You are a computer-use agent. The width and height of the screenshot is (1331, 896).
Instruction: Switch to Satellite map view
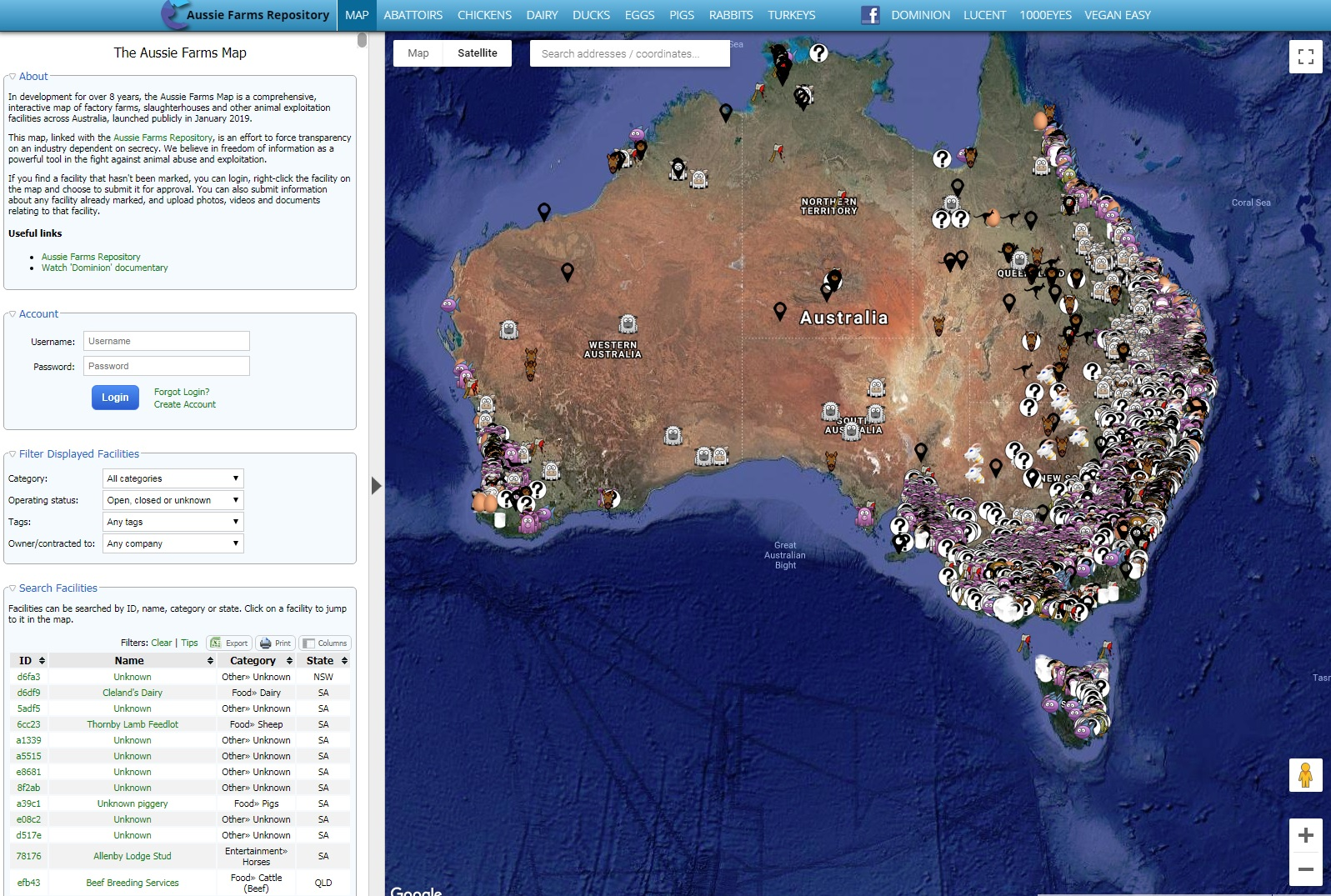pyautogui.click(x=477, y=53)
